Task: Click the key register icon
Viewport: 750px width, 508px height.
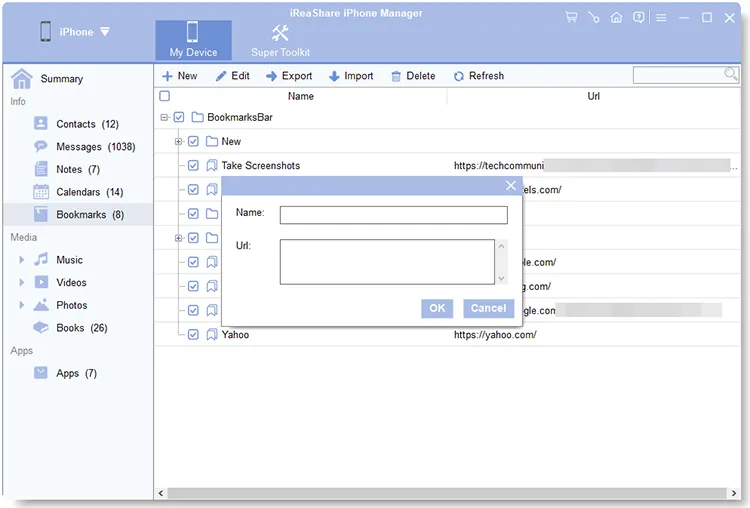Action: [x=594, y=18]
